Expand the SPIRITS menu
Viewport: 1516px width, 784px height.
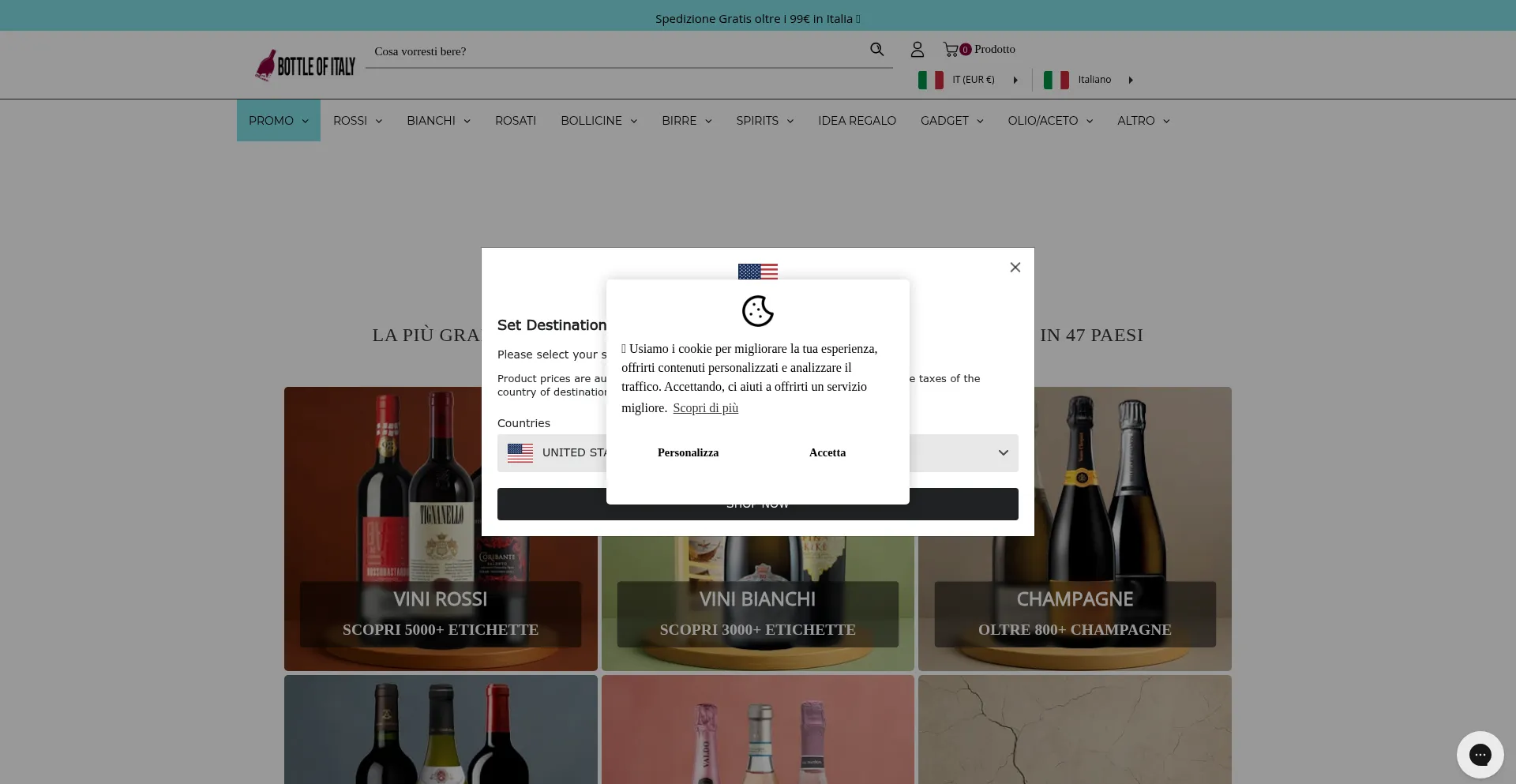pyautogui.click(x=765, y=121)
